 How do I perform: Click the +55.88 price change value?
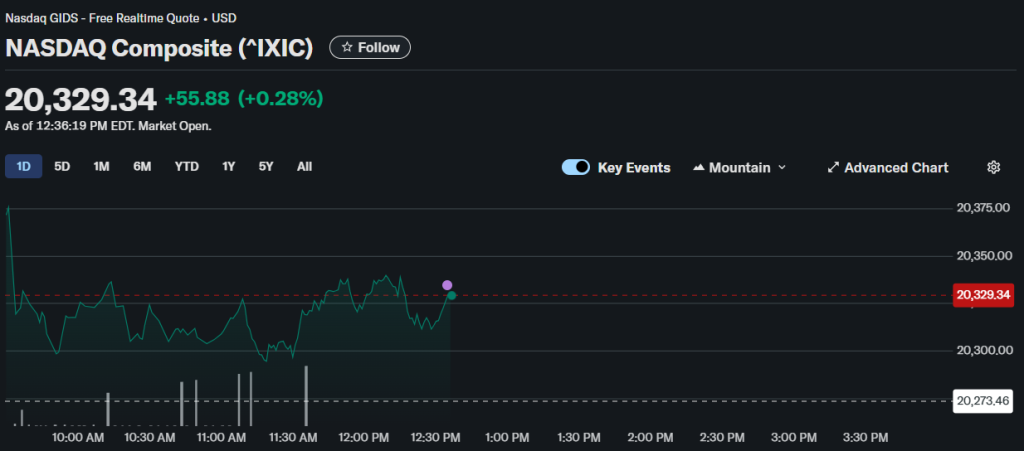pos(197,99)
